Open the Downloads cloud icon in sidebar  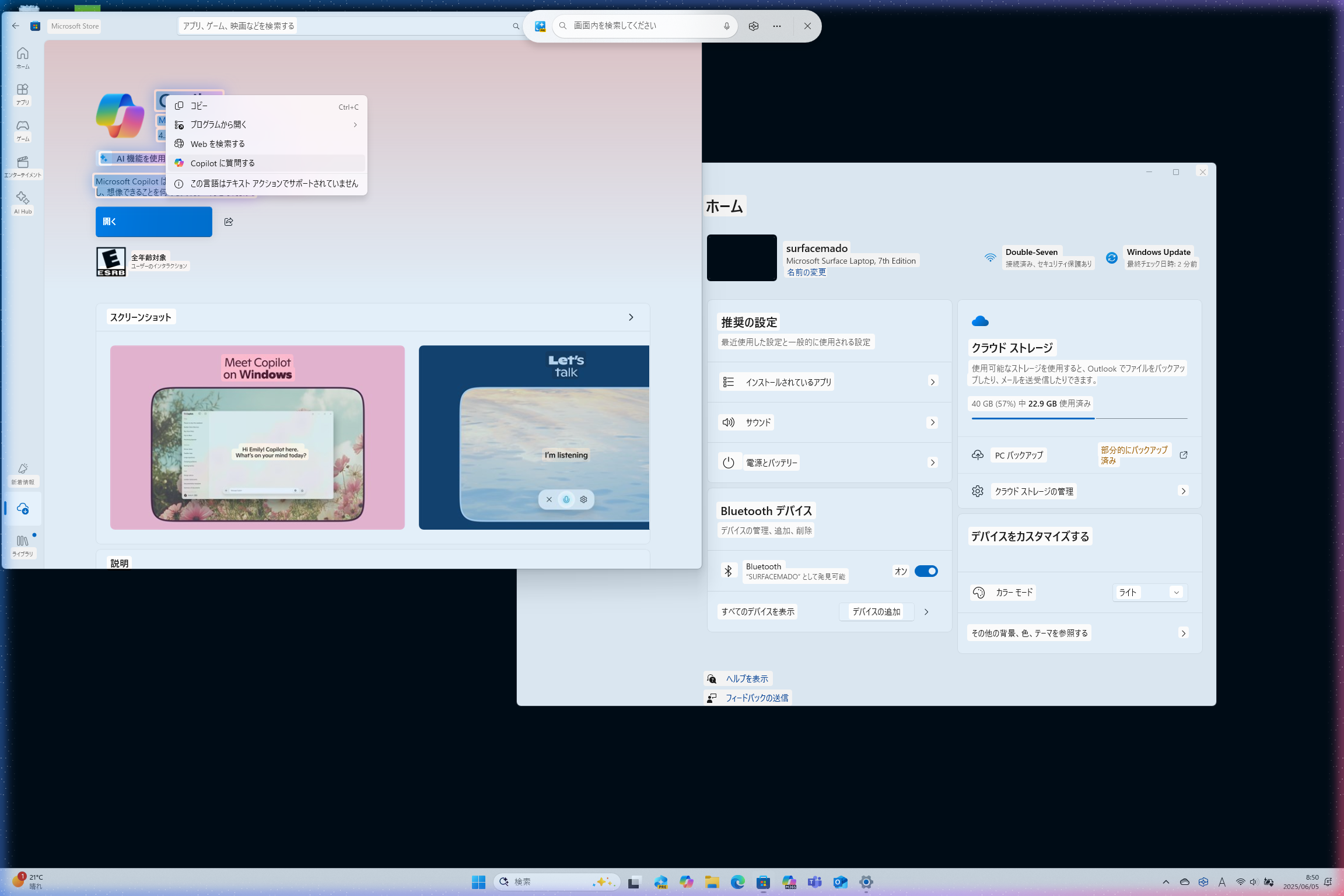[23, 509]
